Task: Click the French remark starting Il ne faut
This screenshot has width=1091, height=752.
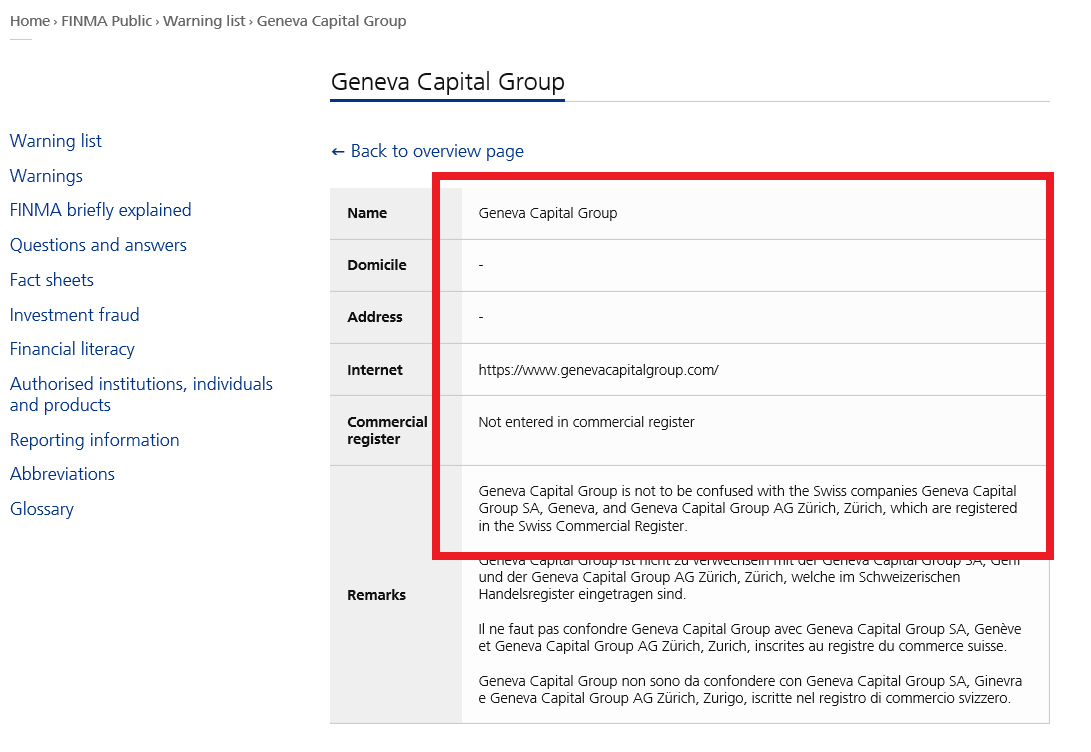Action: [x=750, y=638]
